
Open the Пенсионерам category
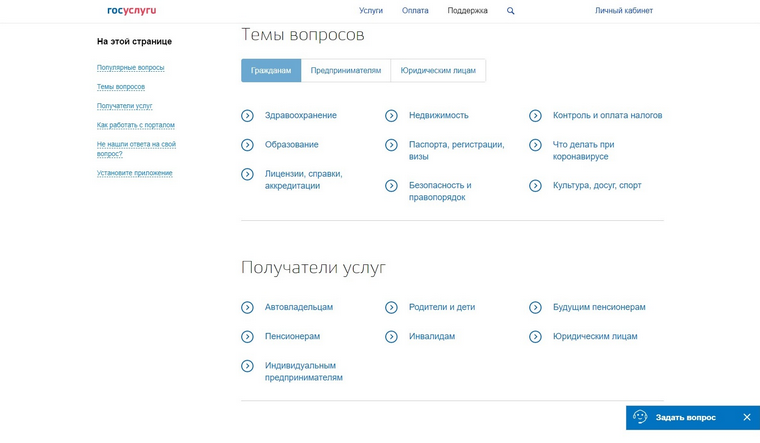[x=292, y=336]
